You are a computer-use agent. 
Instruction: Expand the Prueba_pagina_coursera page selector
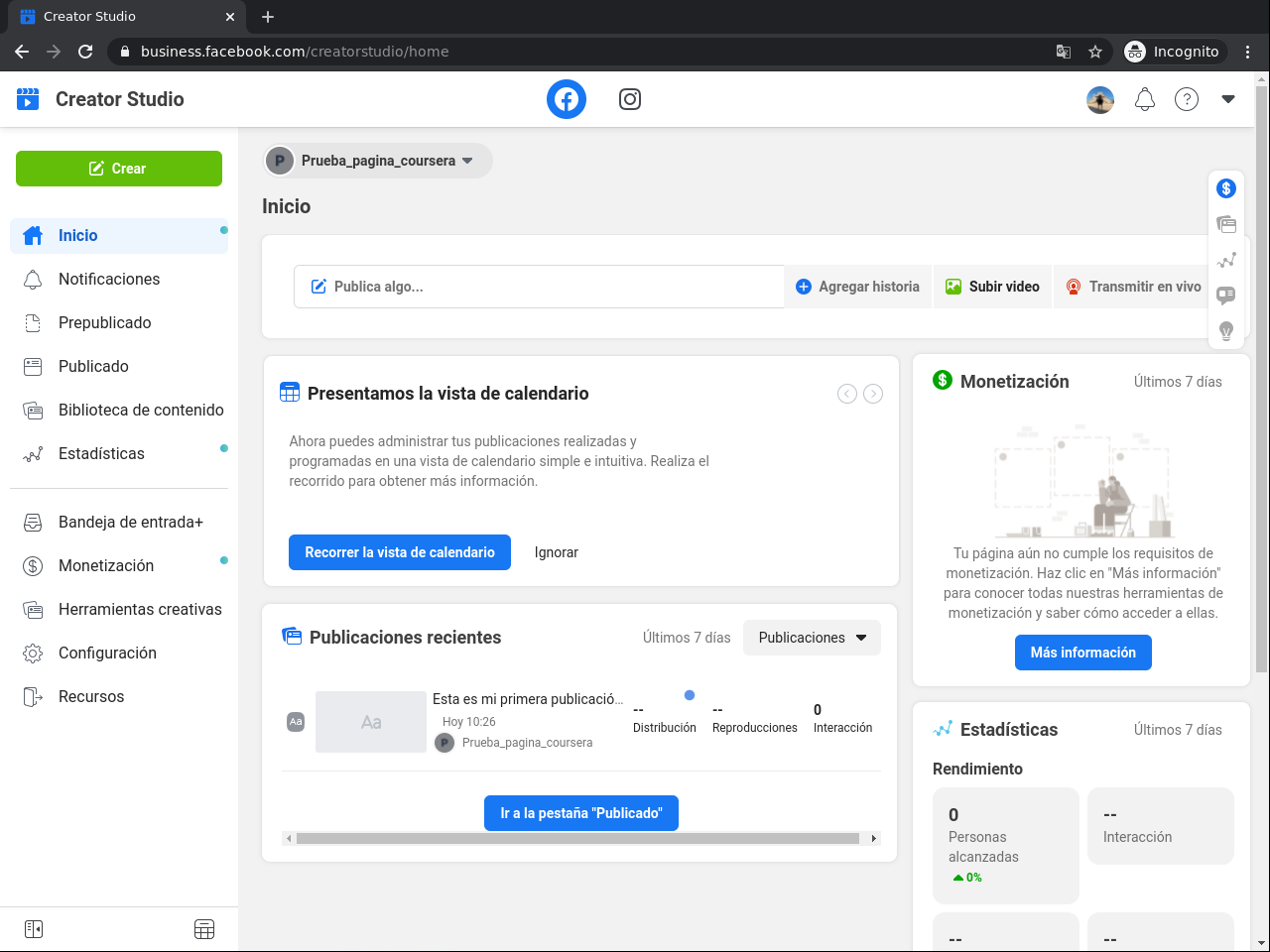pos(378,161)
